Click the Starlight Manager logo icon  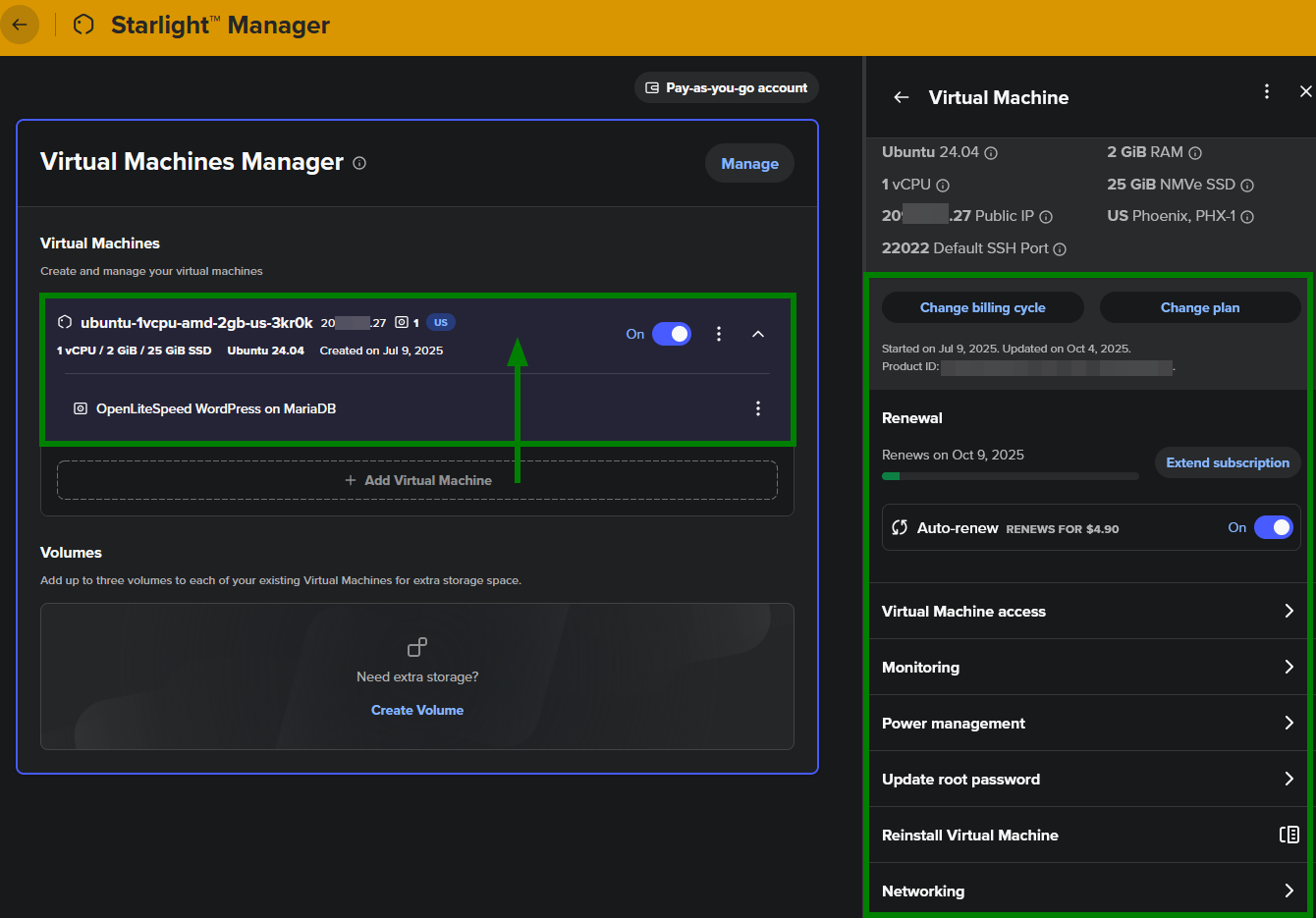pyautogui.click(x=82, y=25)
